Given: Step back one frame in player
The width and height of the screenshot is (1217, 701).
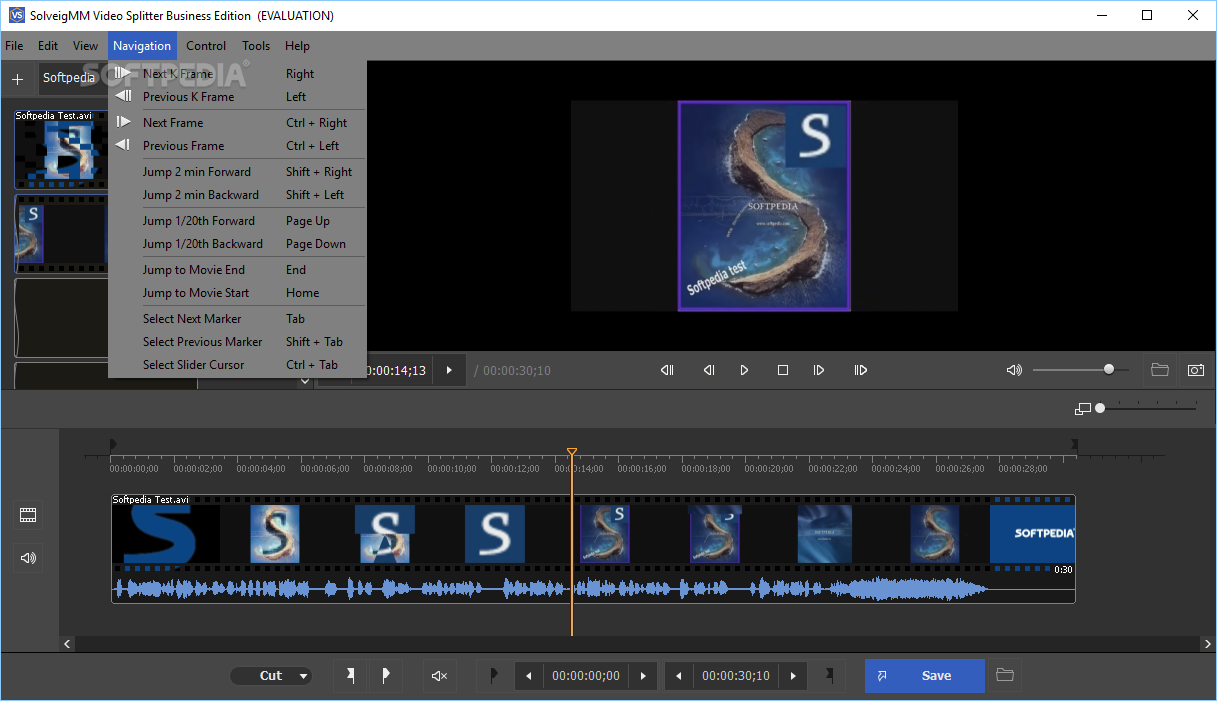Looking at the screenshot, I should click(x=708, y=370).
